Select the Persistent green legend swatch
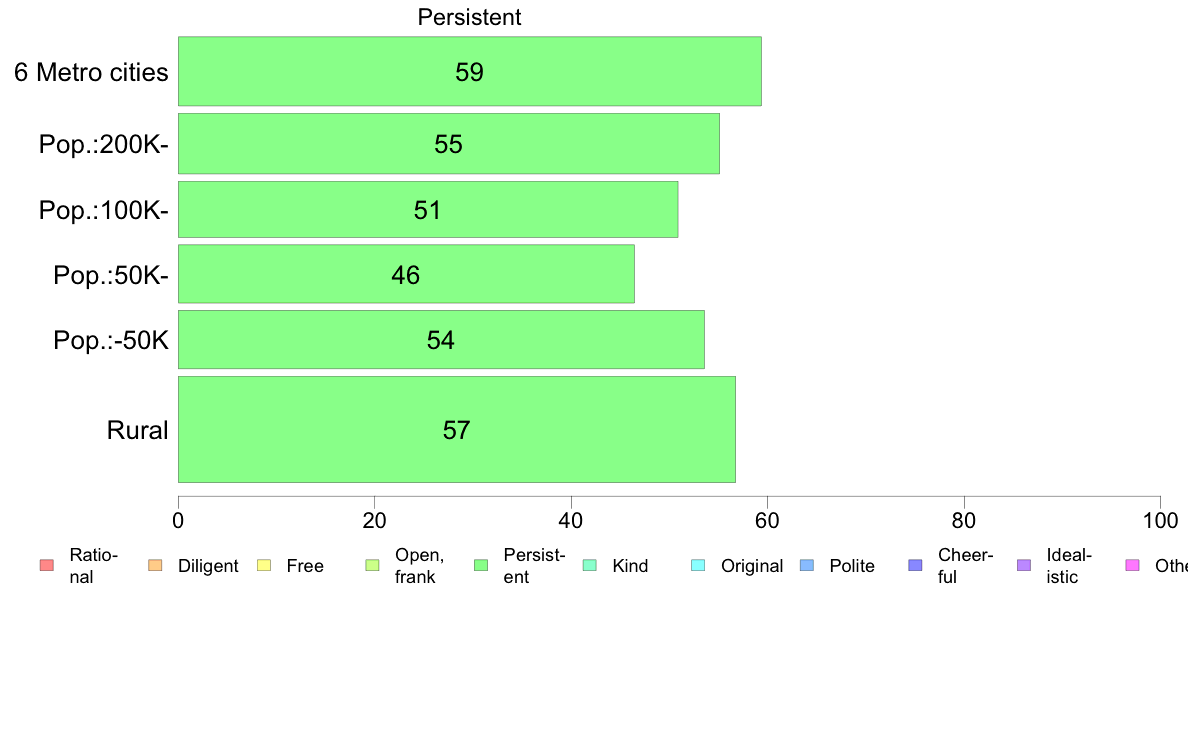1188x736 pixels. tap(481, 565)
